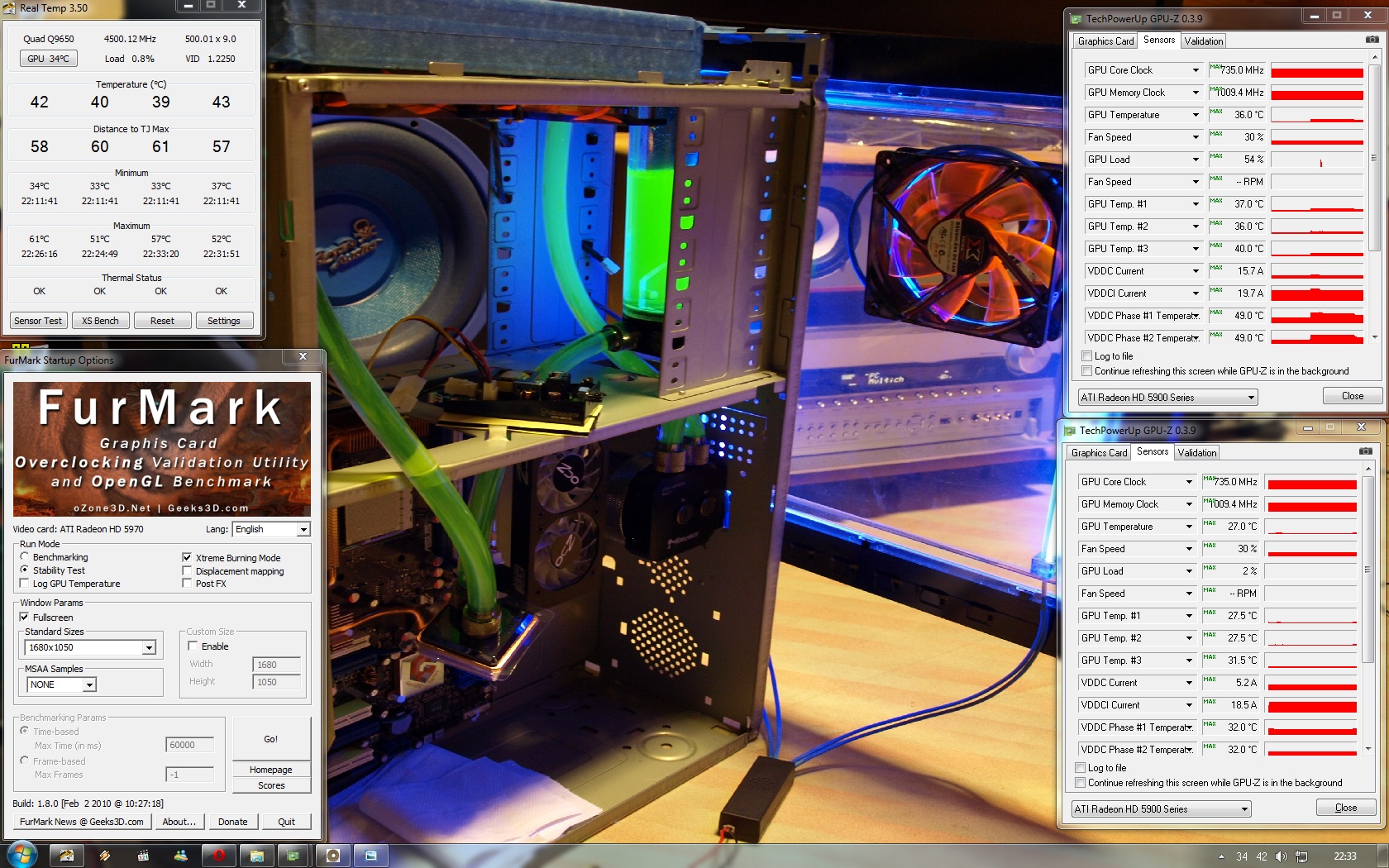Open ATI Radeon HD 5900 selector in upper GPU-Z

pos(1167,398)
